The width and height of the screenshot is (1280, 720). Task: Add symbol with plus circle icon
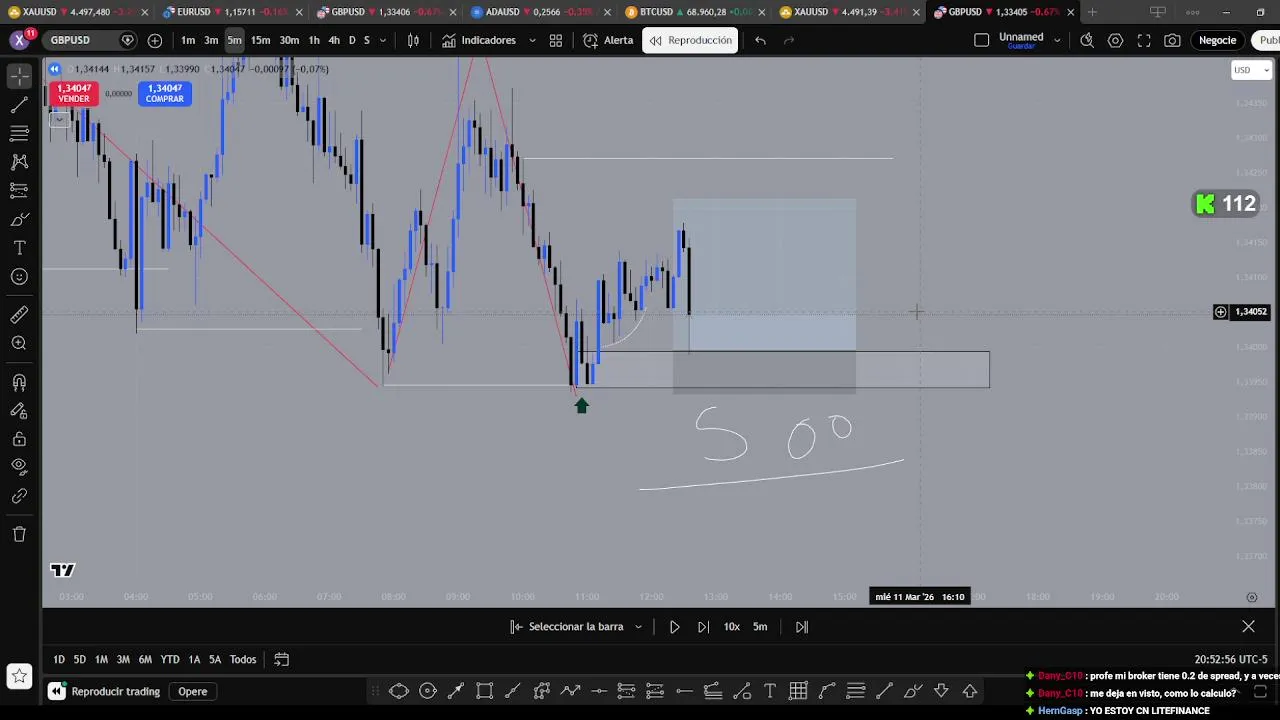(155, 40)
